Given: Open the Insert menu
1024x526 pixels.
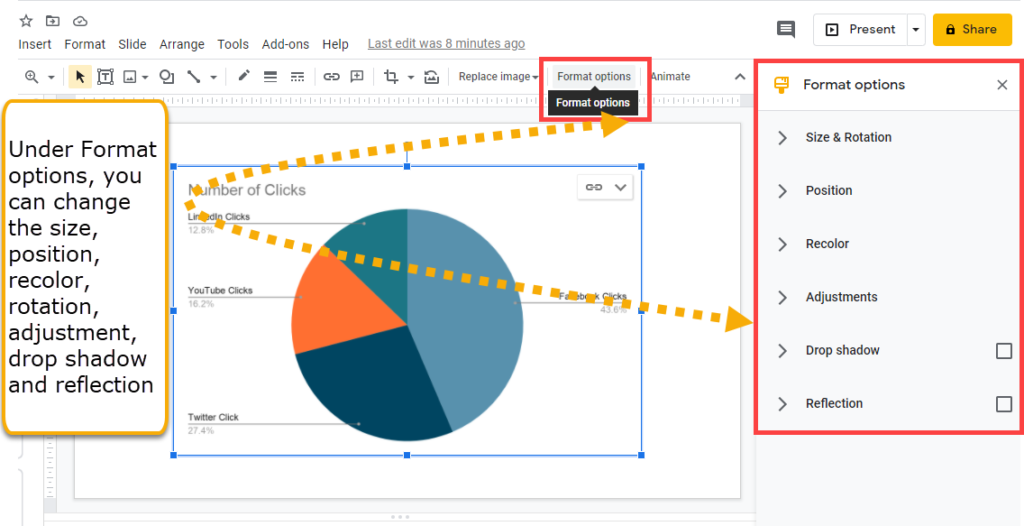Looking at the screenshot, I should [35, 44].
